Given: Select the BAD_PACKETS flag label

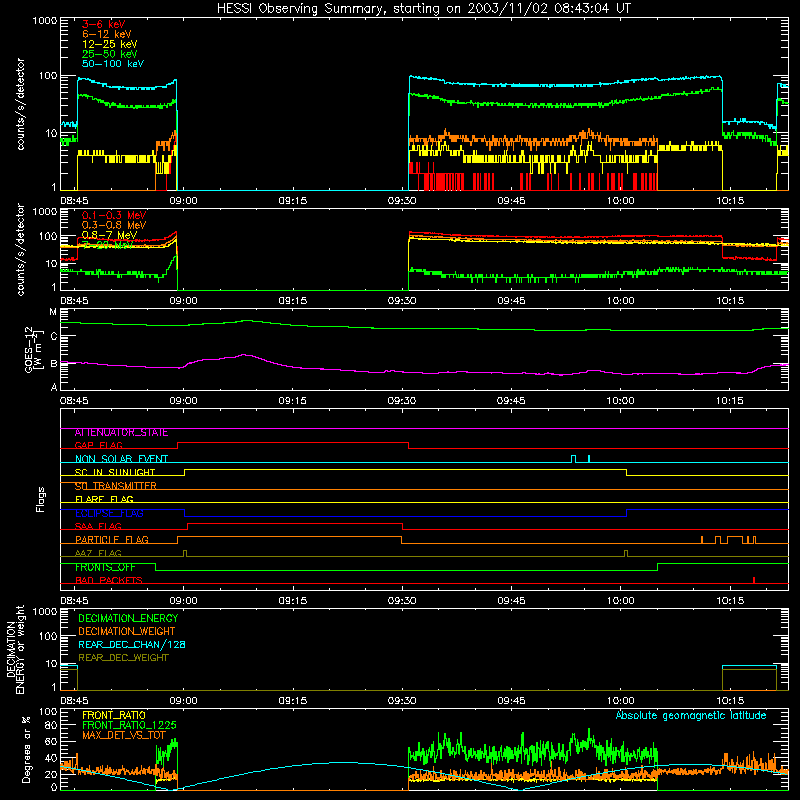Looking at the screenshot, I should point(109,580).
